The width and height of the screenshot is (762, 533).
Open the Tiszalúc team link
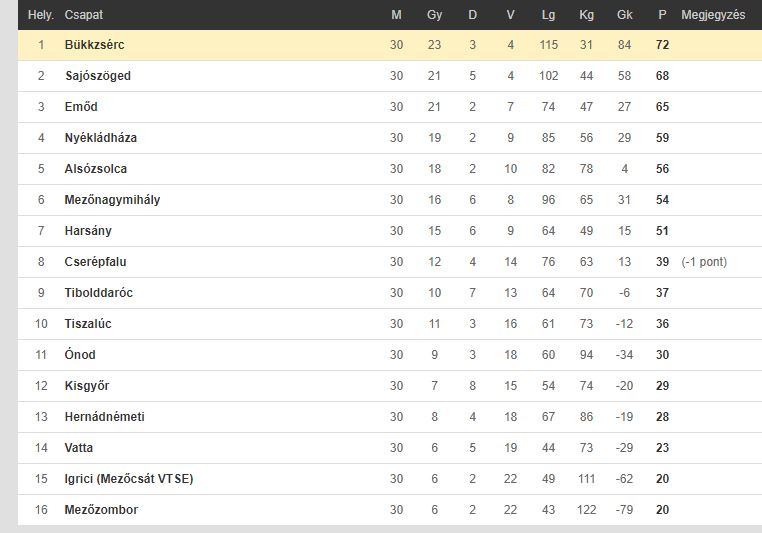pos(88,324)
